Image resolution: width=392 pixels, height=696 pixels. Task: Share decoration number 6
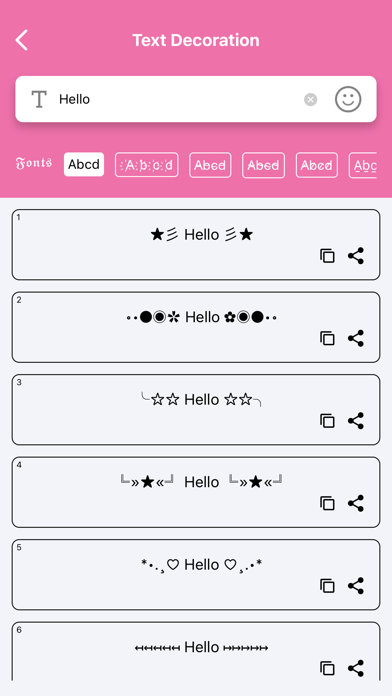tap(356, 668)
